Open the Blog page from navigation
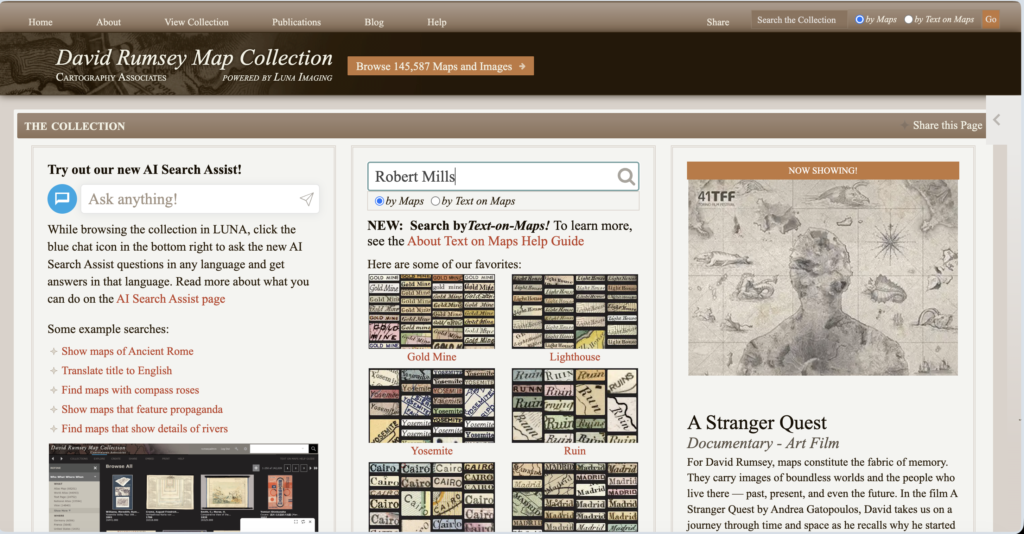 (374, 22)
